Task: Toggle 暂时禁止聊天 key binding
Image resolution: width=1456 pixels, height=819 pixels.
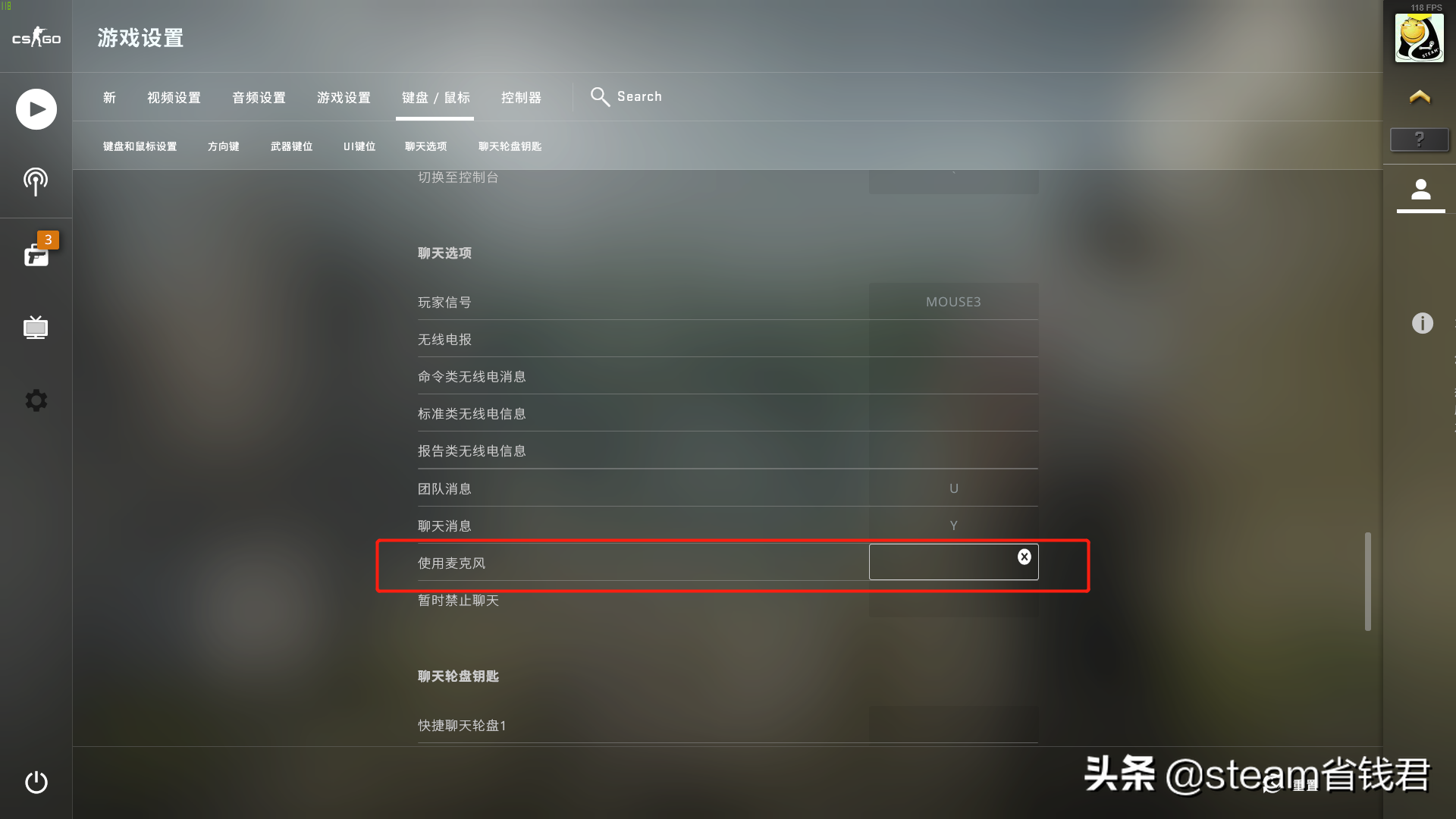Action: (x=953, y=600)
